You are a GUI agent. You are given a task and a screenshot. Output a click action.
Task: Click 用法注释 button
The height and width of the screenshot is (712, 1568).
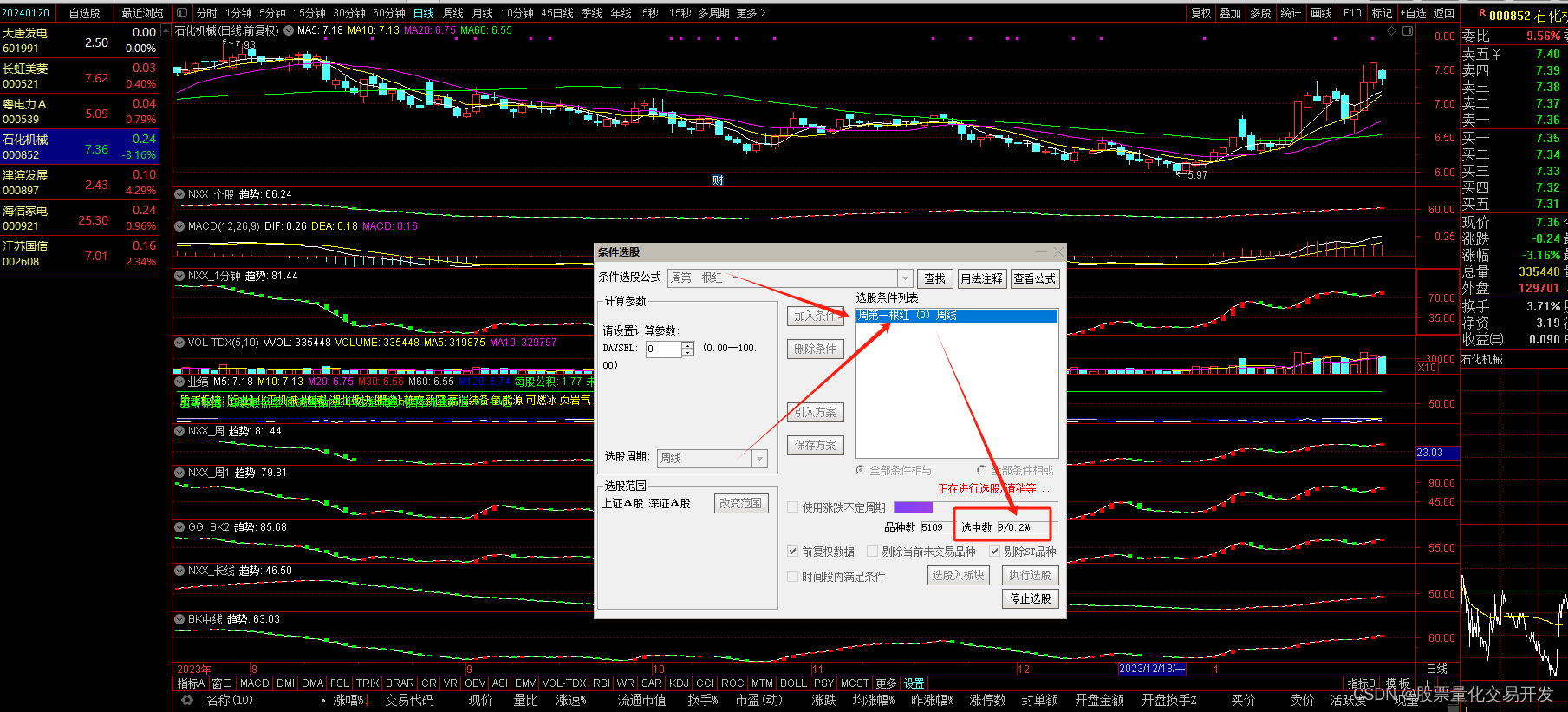[981, 278]
